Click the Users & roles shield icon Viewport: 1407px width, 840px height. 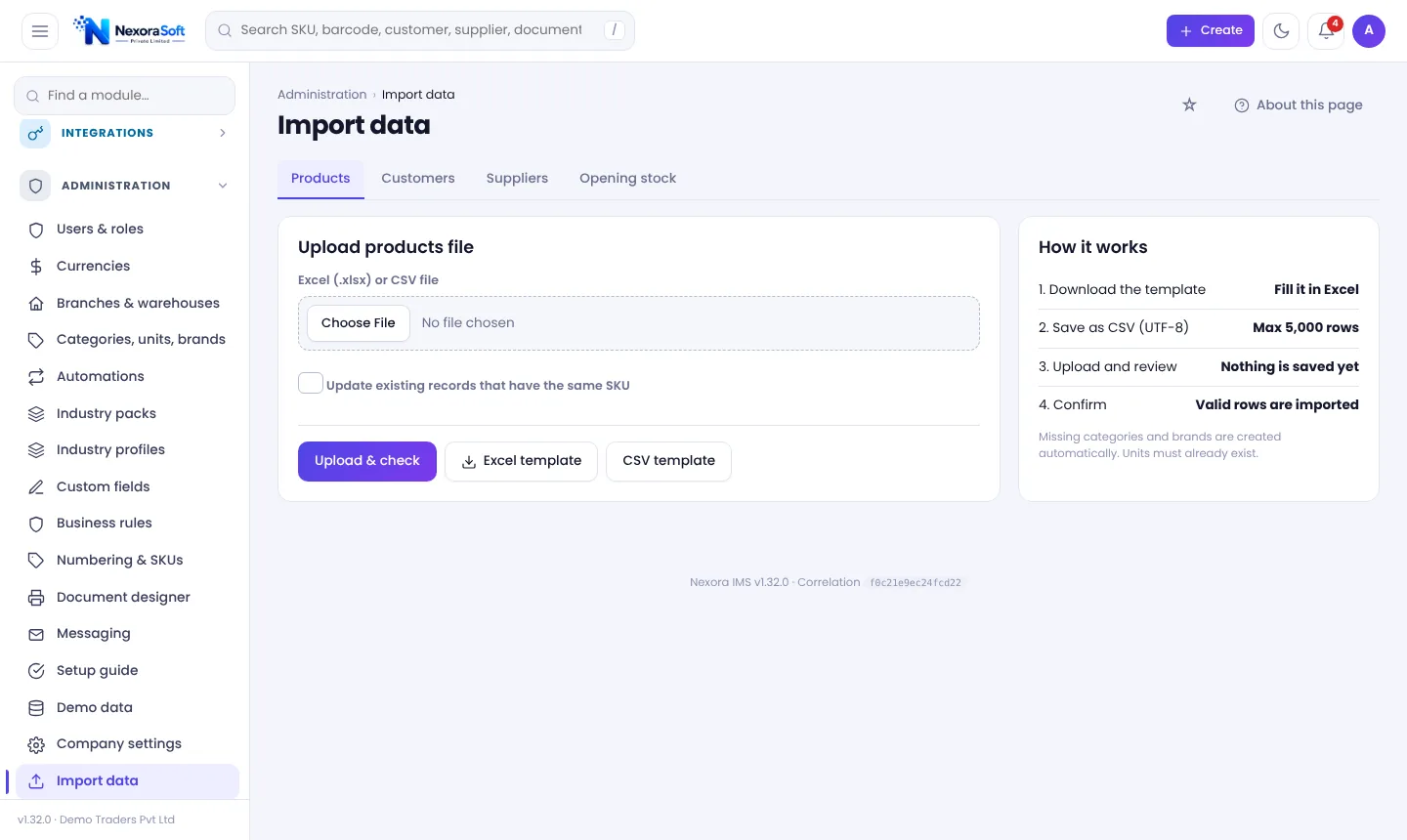click(36, 230)
